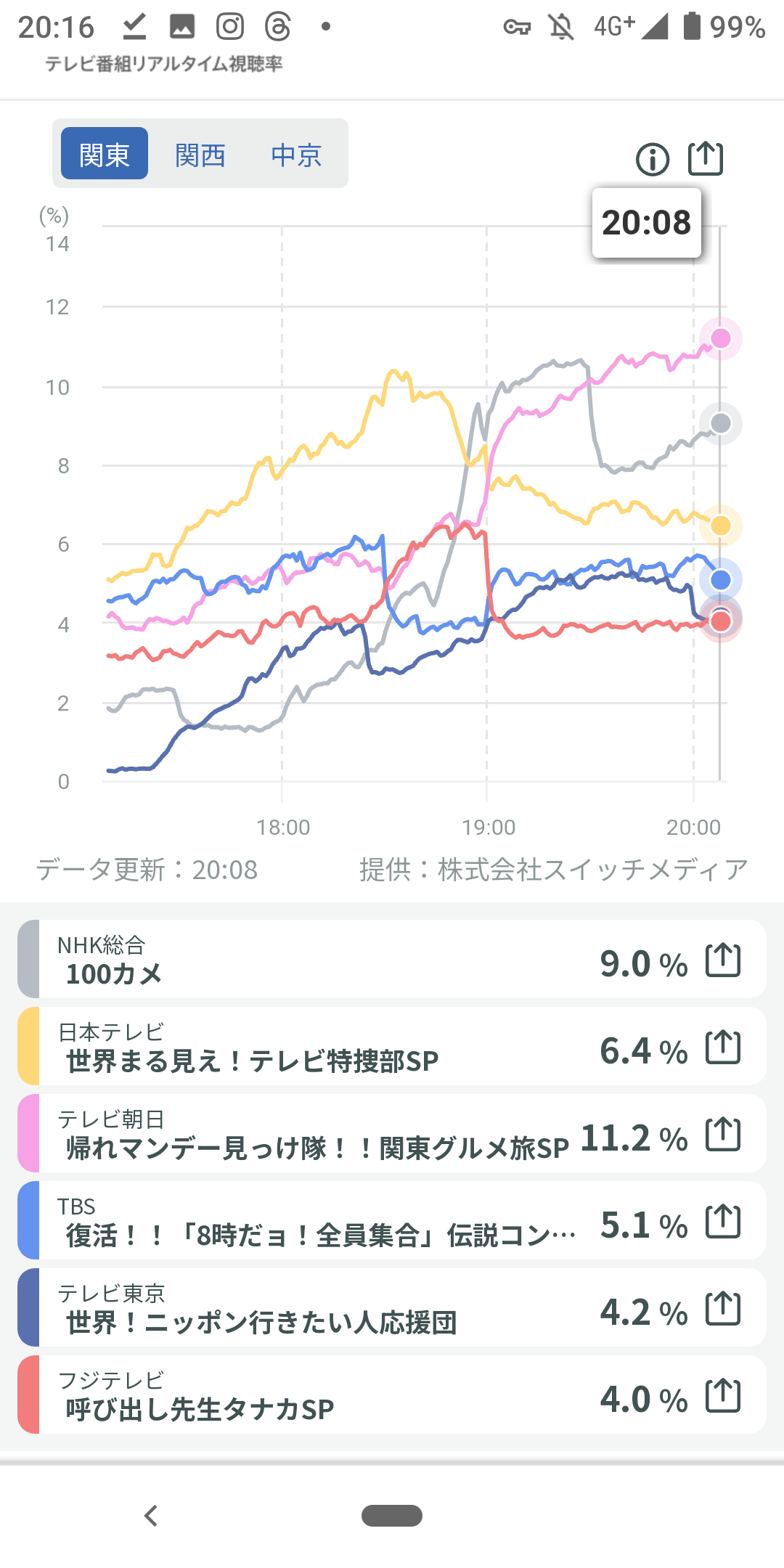Open the info icon above the chart
784x1568 pixels.
[x=652, y=159]
